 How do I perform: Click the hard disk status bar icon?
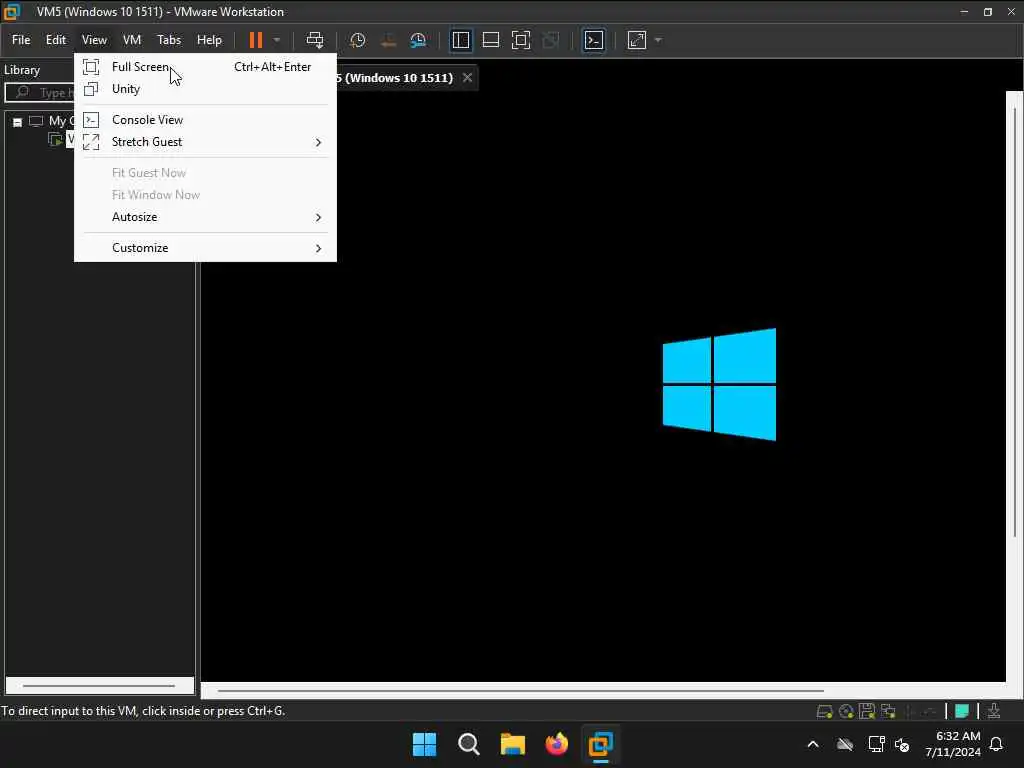click(824, 711)
